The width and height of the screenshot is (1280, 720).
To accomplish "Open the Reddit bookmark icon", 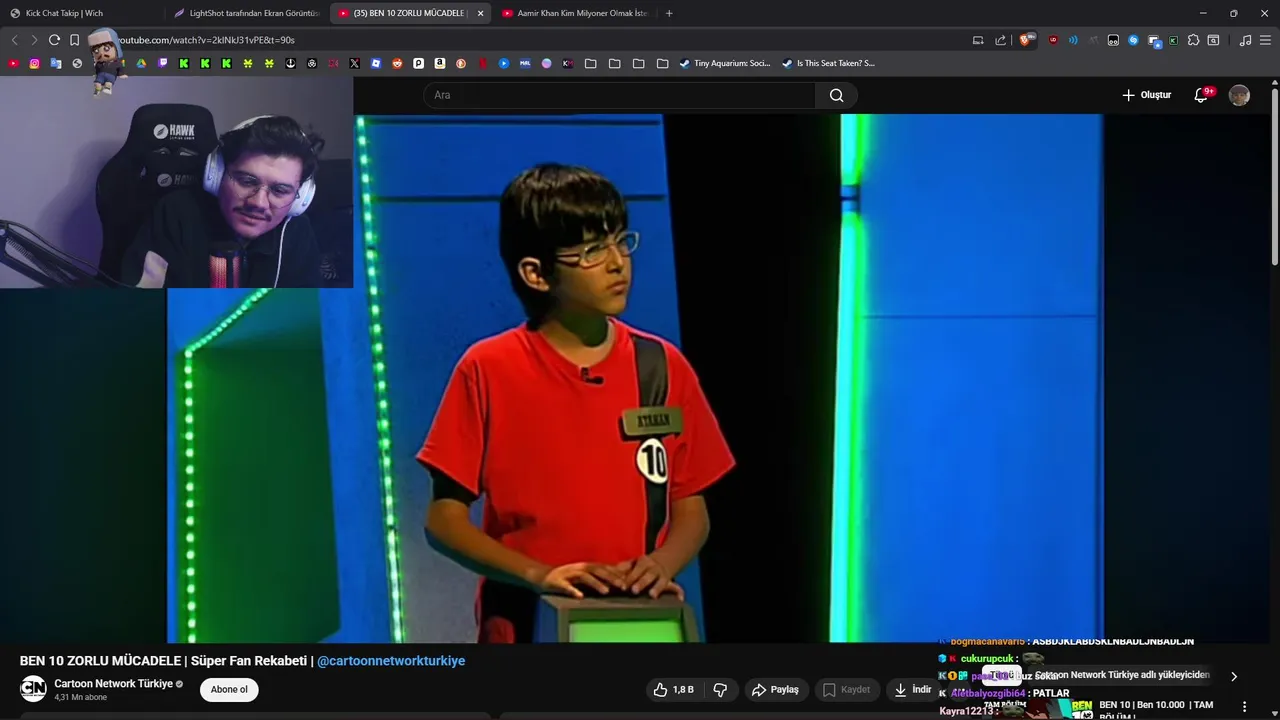I will tap(397, 63).
